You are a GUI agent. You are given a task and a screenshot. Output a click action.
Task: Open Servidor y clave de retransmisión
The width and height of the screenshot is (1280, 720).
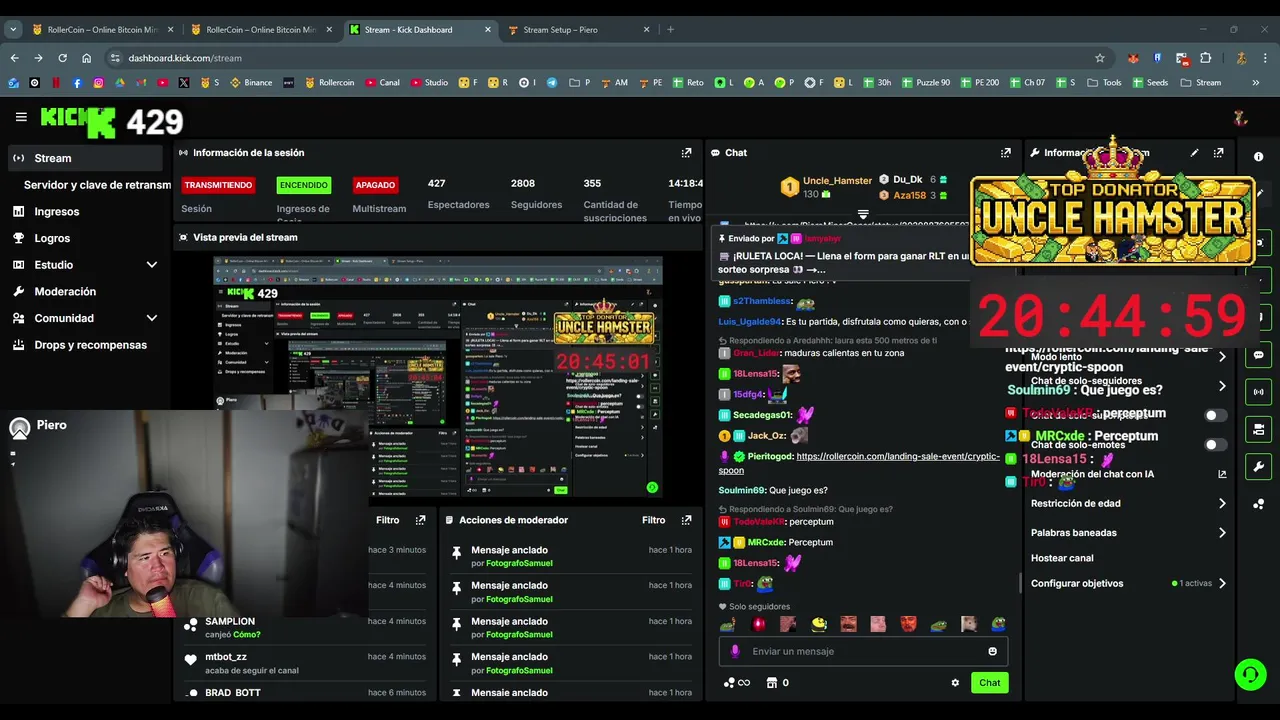point(97,185)
